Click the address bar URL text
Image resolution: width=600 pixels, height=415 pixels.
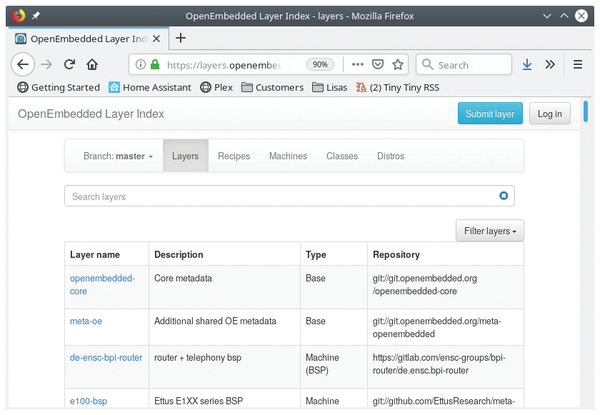[223, 65]
